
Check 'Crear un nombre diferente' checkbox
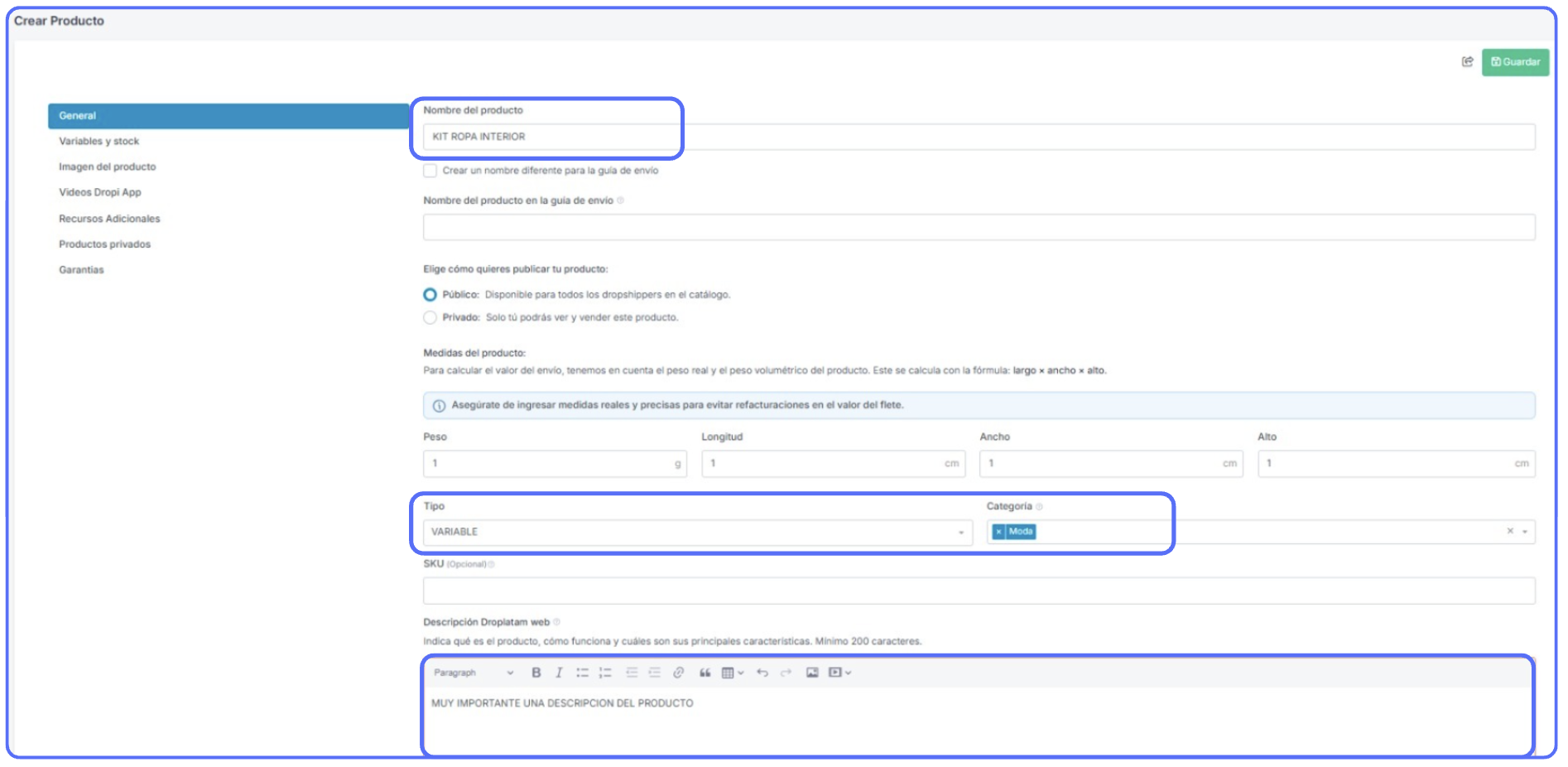pos(430,171)
